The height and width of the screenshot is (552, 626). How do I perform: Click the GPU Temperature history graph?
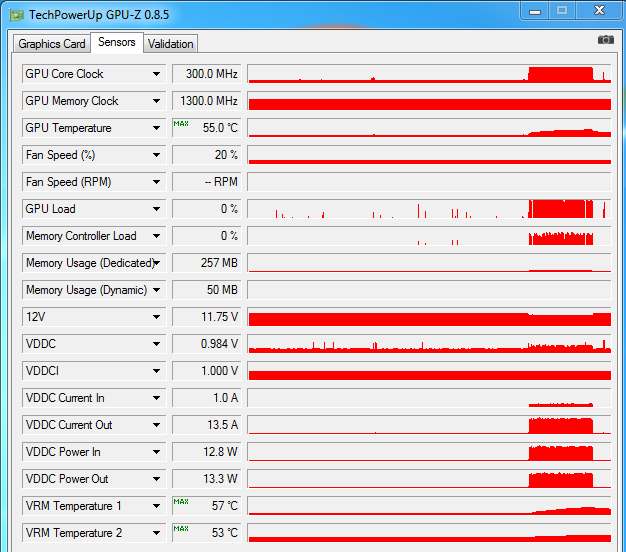click(429, 128)
